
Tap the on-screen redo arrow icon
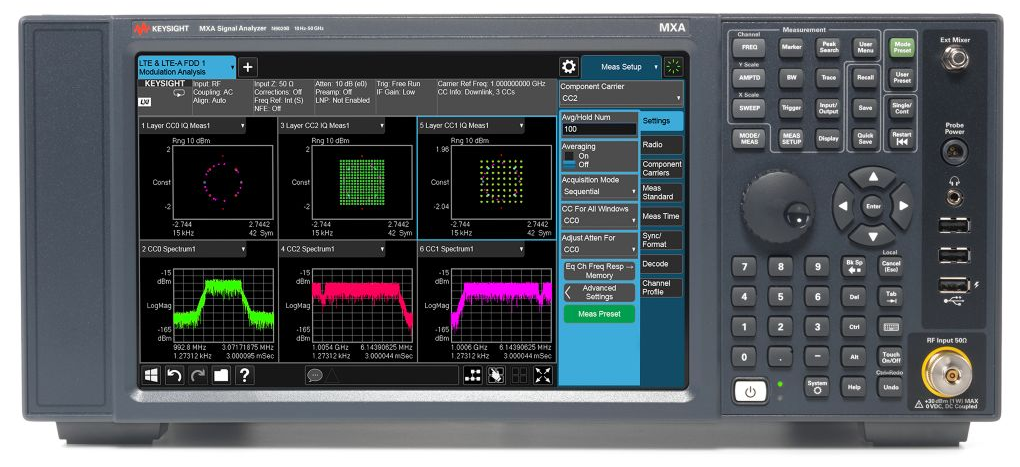pyautogui.click(x=198, y=375)
